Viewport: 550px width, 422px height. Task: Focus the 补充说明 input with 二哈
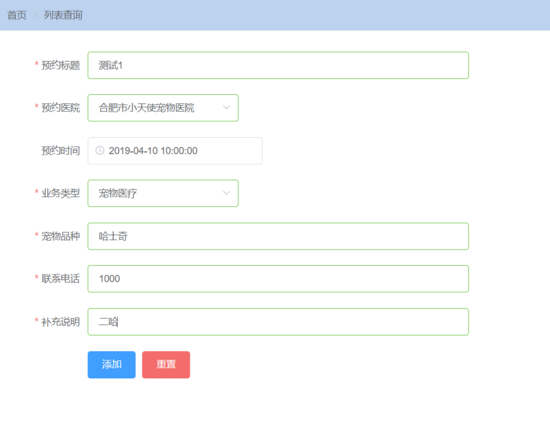click(278, 322)
